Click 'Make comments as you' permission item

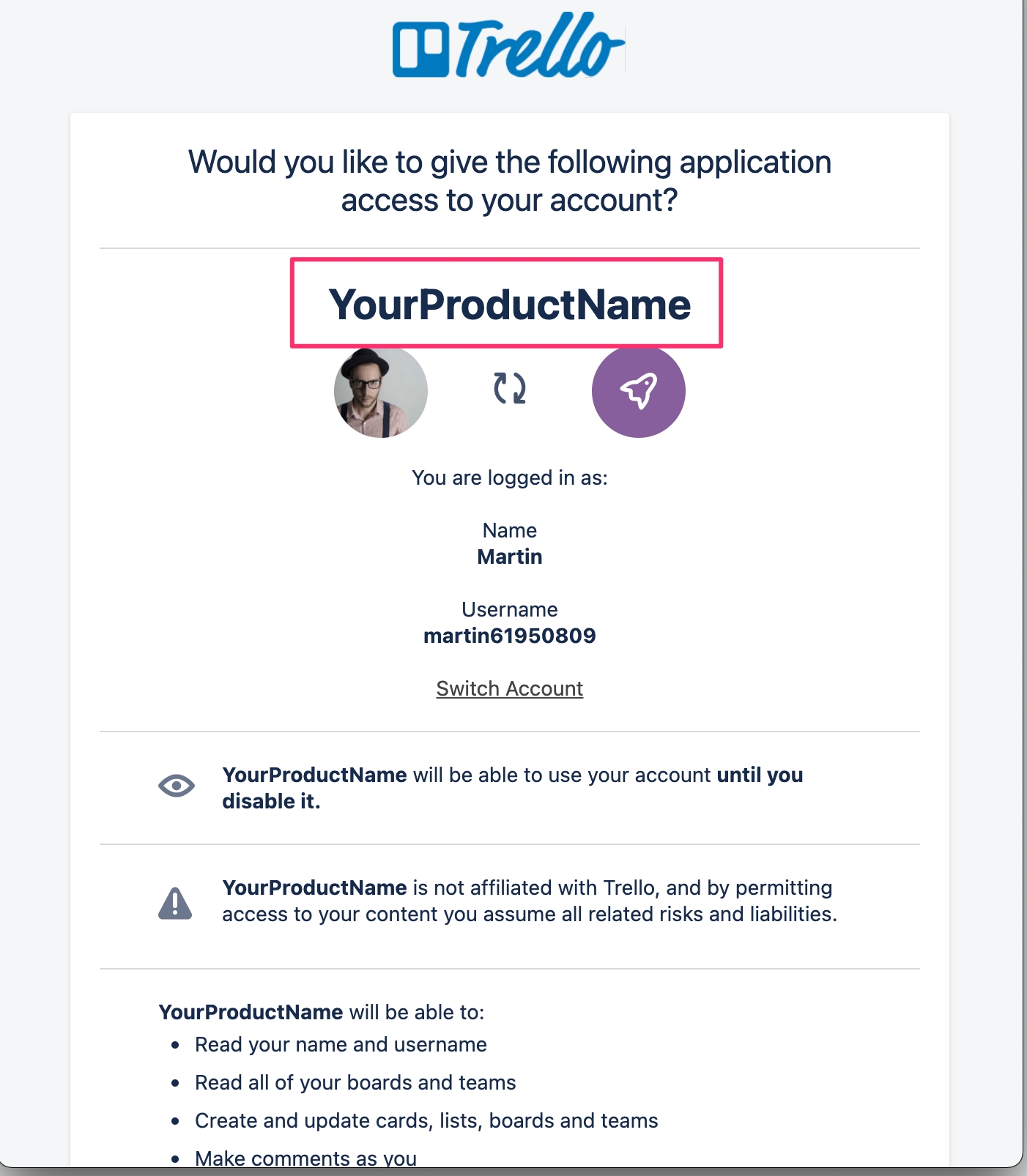click(x=305, y=1158)
